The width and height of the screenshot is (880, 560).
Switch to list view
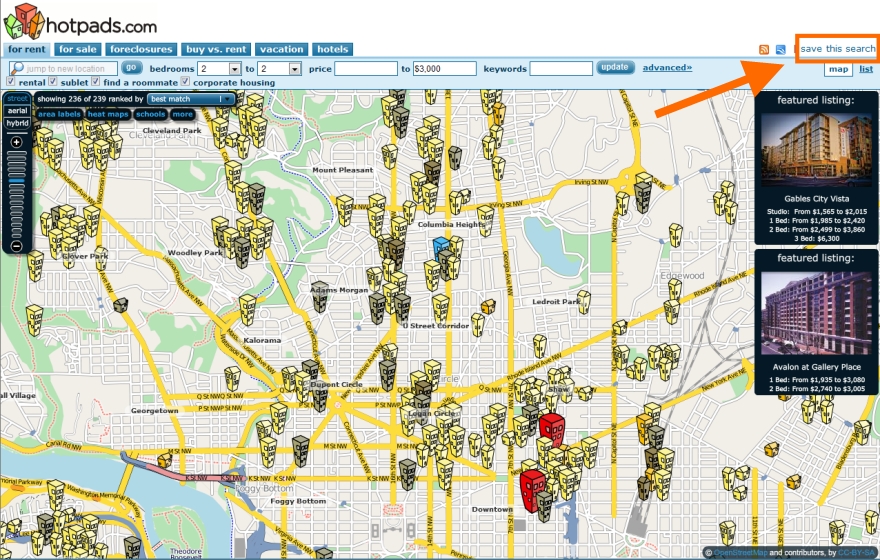(x=866, y=69)
